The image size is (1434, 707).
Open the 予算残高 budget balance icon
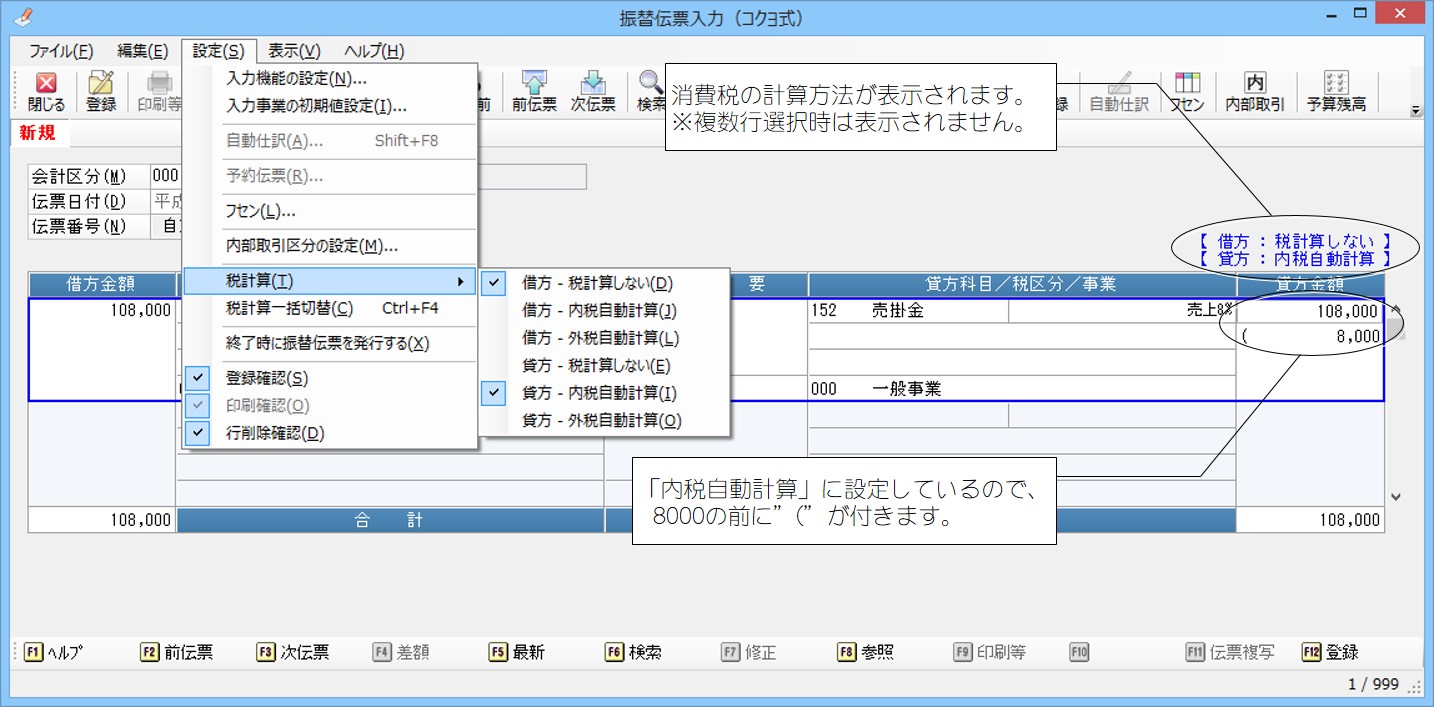point(1336,91)
